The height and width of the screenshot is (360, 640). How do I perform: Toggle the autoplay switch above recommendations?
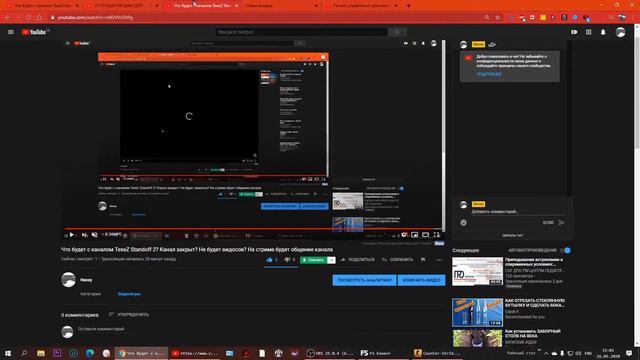(565, 250)
